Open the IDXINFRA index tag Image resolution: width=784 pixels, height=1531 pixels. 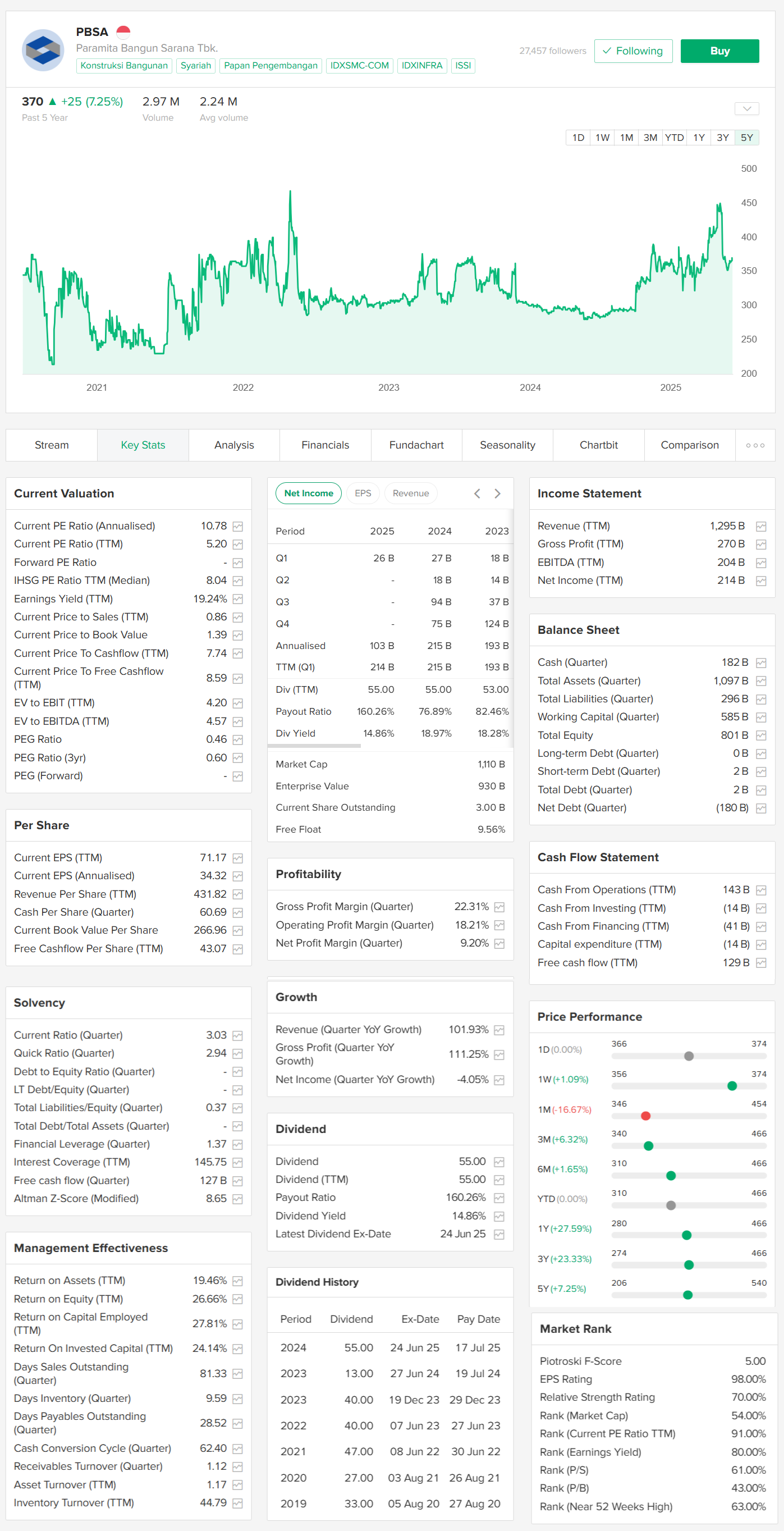[x=421, y=65]
